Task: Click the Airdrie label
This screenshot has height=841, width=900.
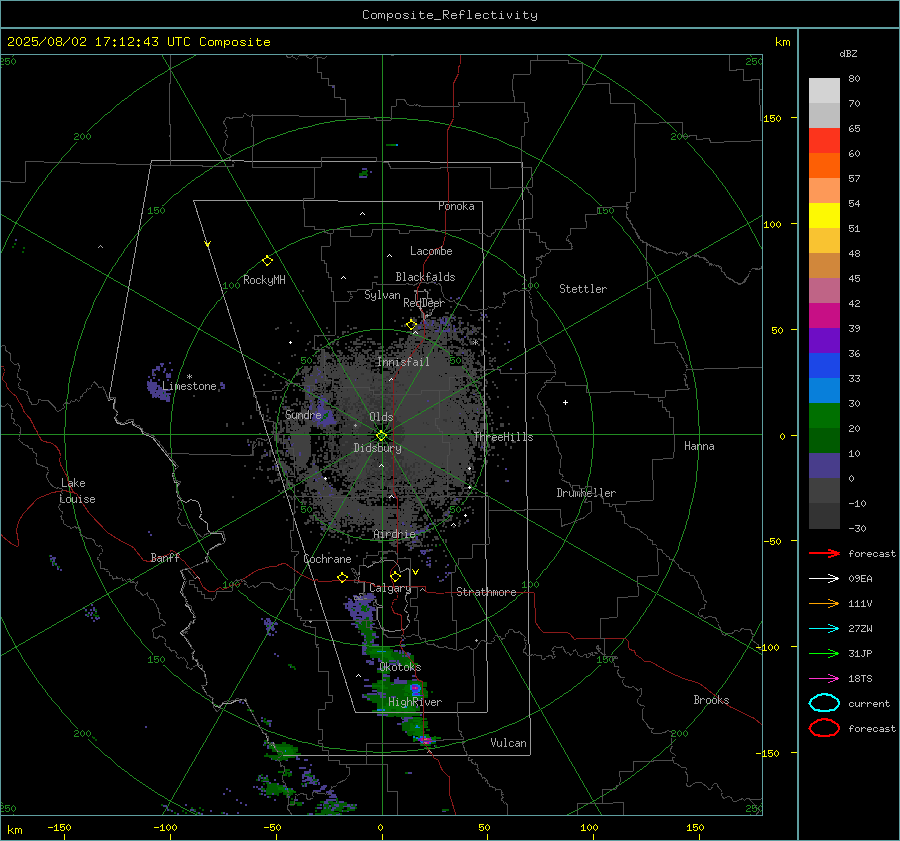Action: (x=394, y=534)
